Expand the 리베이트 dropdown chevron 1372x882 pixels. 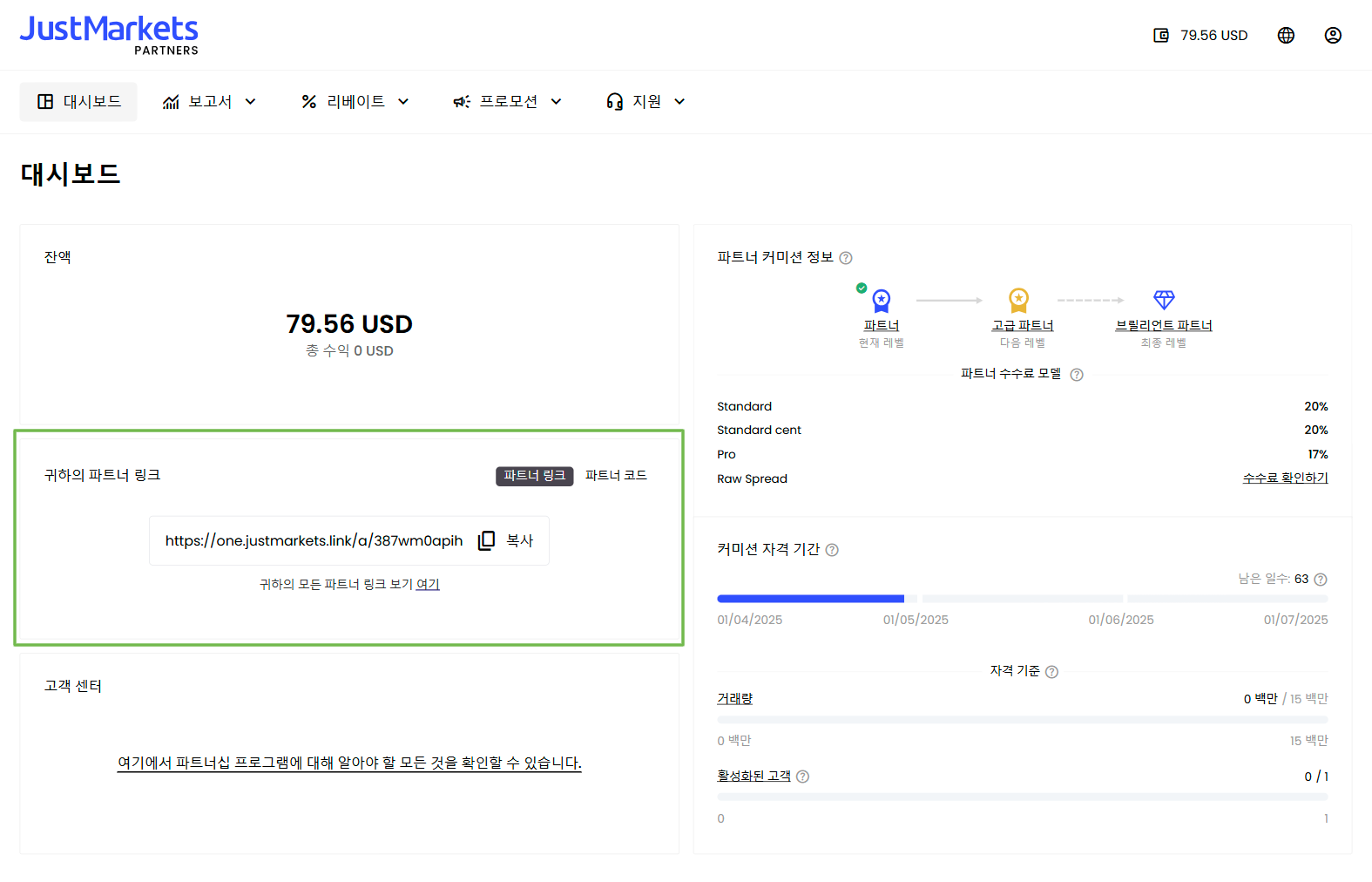tap(403, 102)
